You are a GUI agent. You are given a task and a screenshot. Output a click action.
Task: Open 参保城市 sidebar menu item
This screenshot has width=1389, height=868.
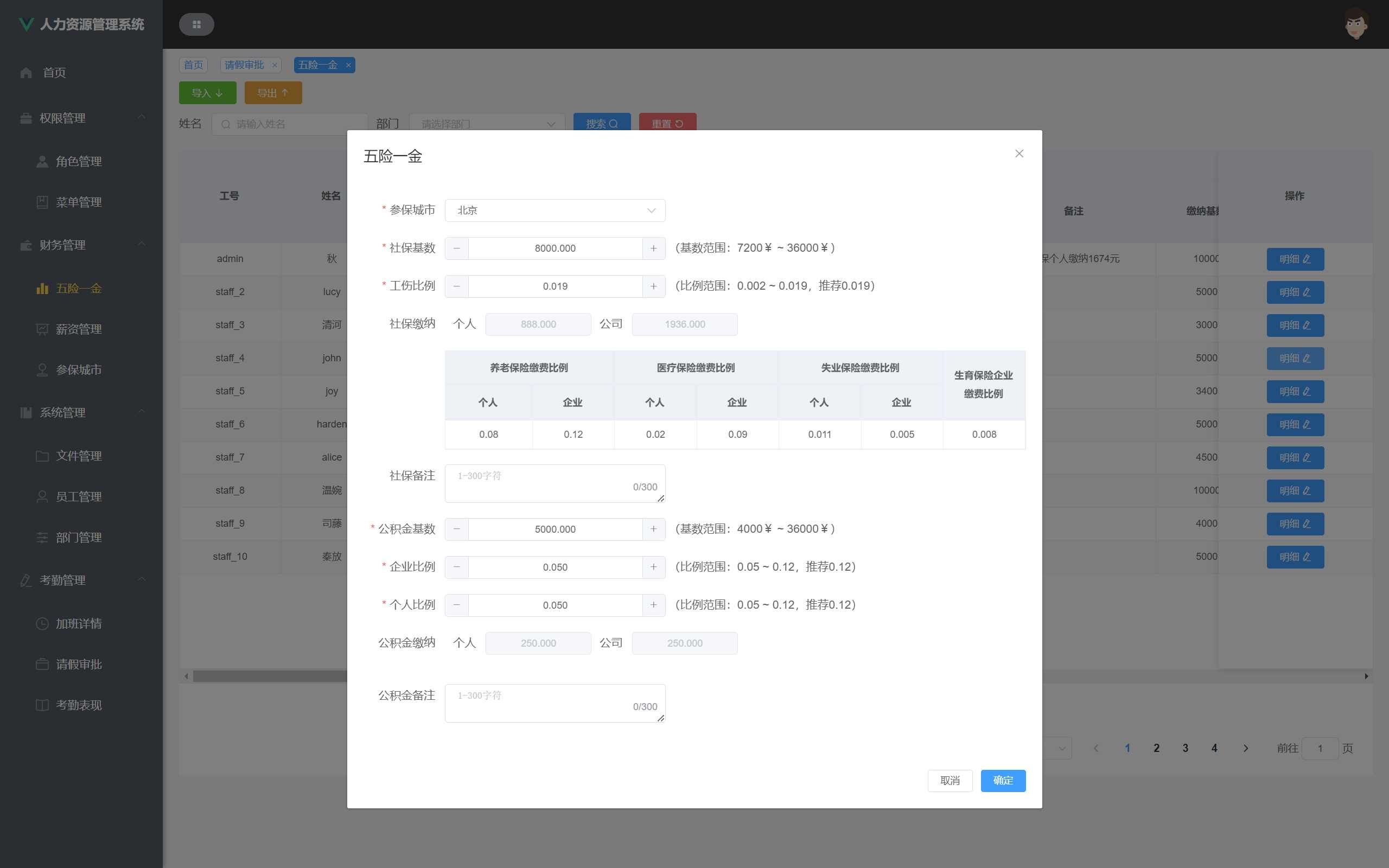coord(79,371)
